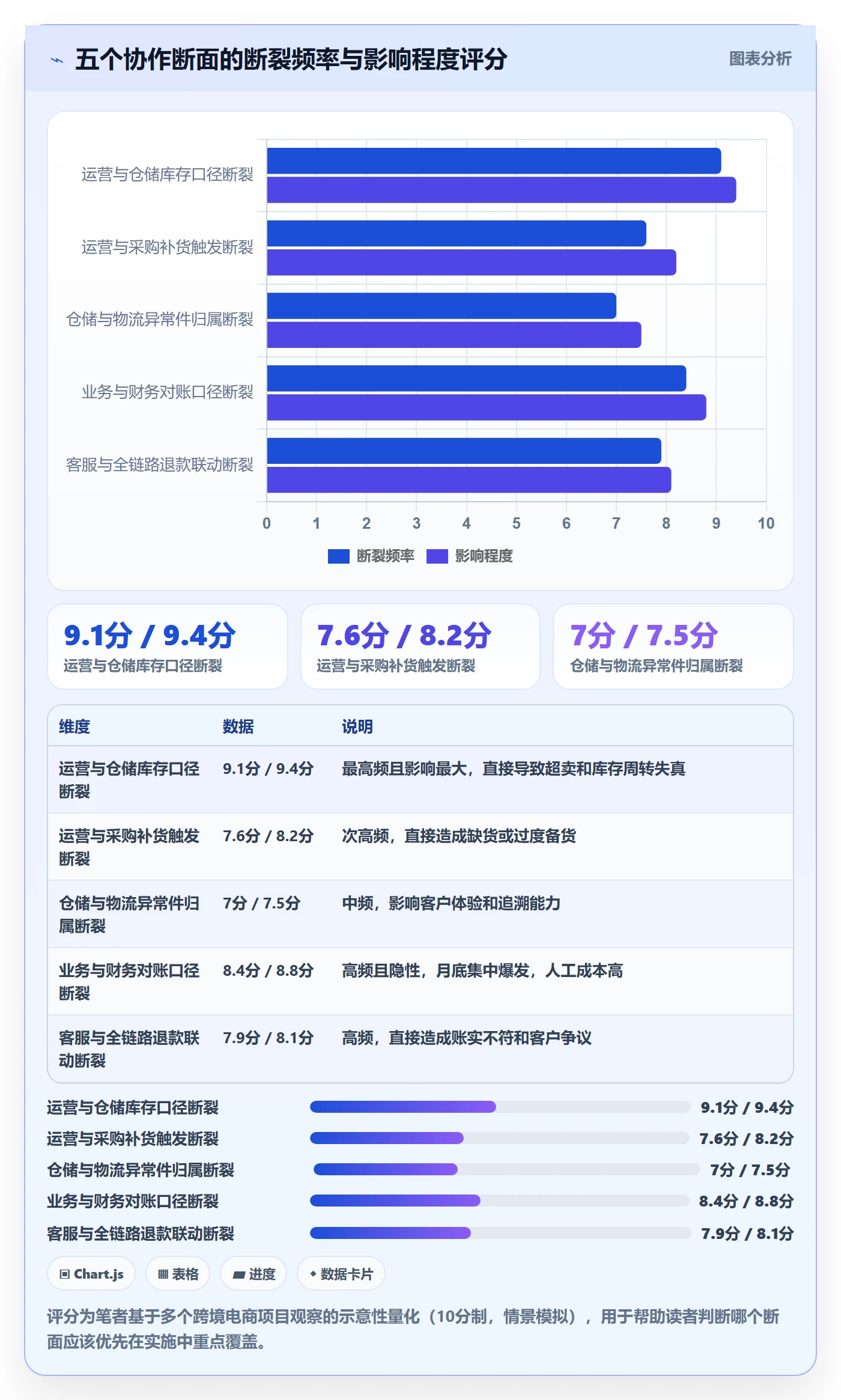841x1400 pixels.
Task: Click the 维度 column header
Action: [74, 726]
